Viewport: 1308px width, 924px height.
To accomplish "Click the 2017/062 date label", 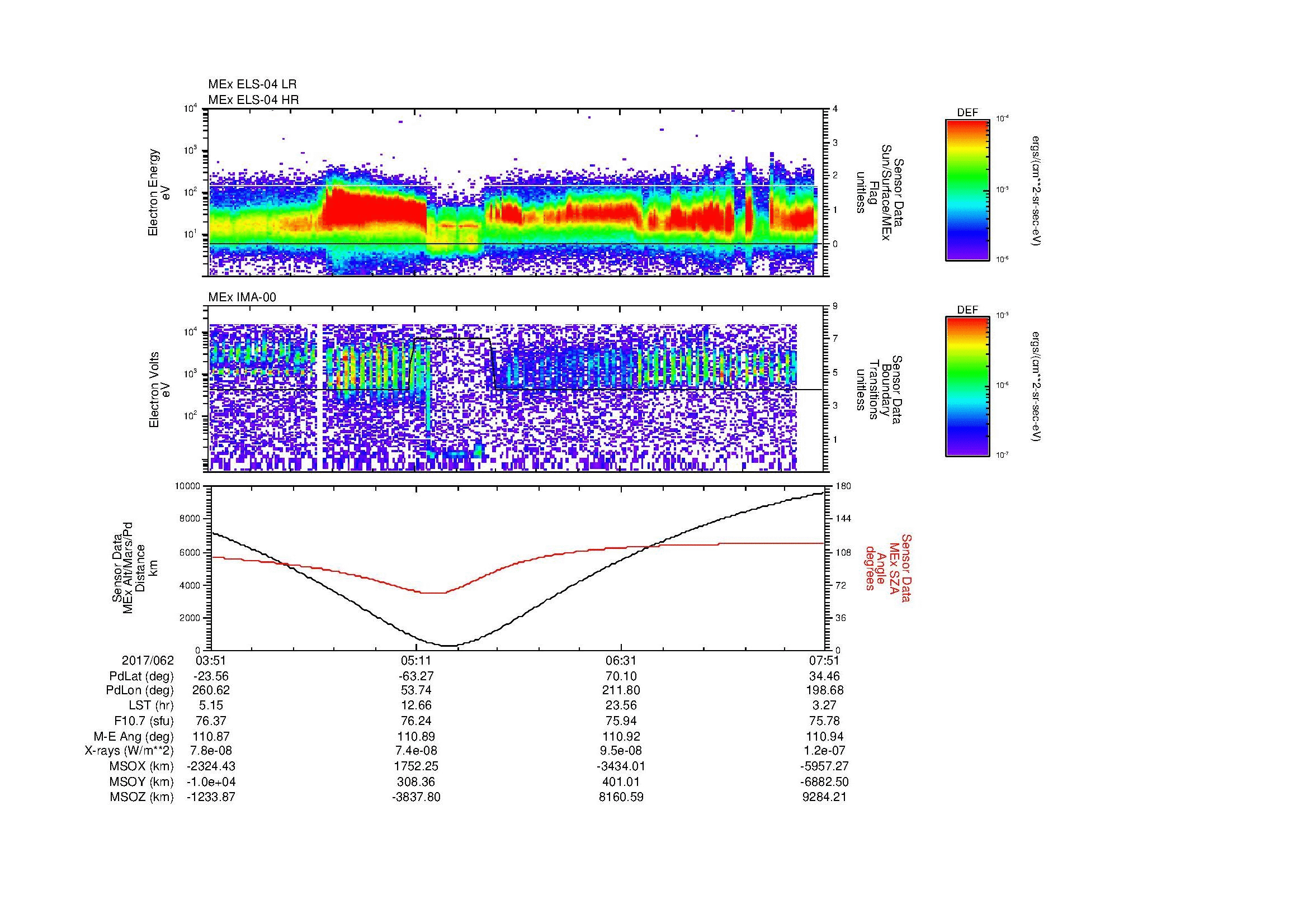I will tap(148, 661).
